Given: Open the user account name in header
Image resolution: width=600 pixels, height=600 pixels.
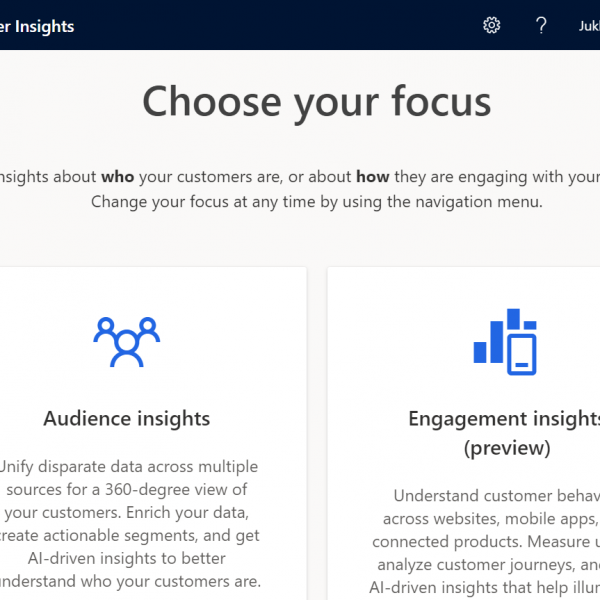Looking at the screenshot, I should tap(589, 26).
